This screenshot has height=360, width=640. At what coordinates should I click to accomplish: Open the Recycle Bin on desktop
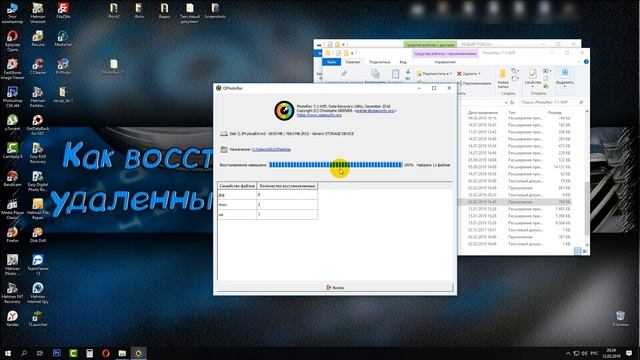point(620,318)
